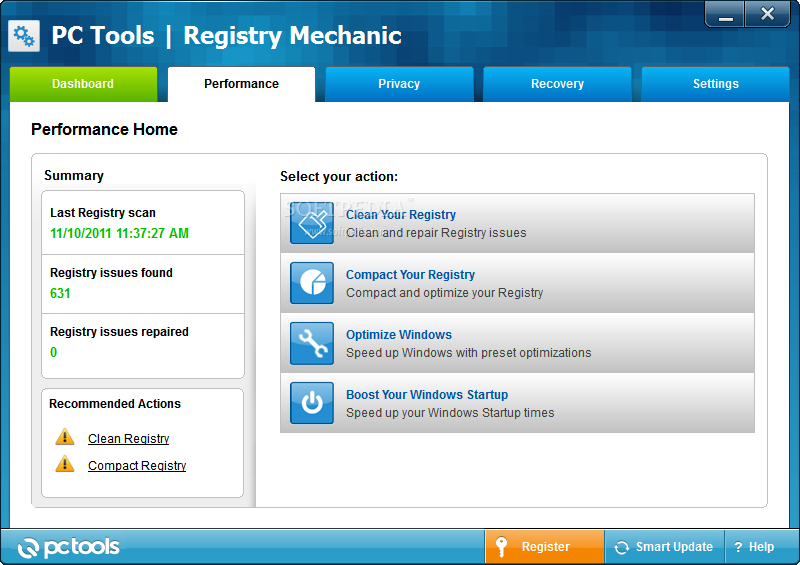Click the Optimize Windows wrench icon
800x565 pixels.
click(312, 343)
